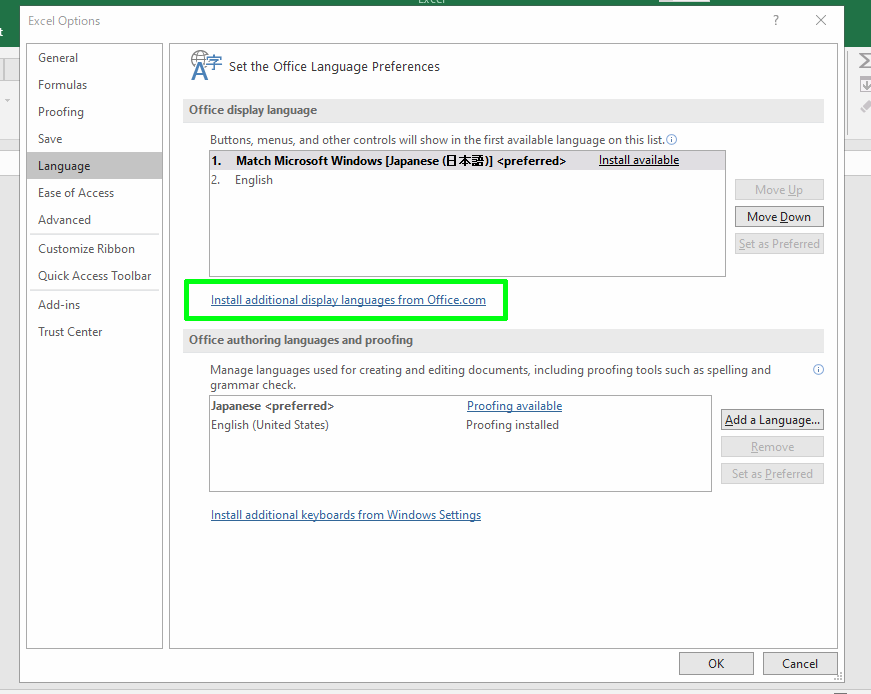Select Japanese preferred authoring language row
Screen dimensions: 871x694
coord(460,406)
